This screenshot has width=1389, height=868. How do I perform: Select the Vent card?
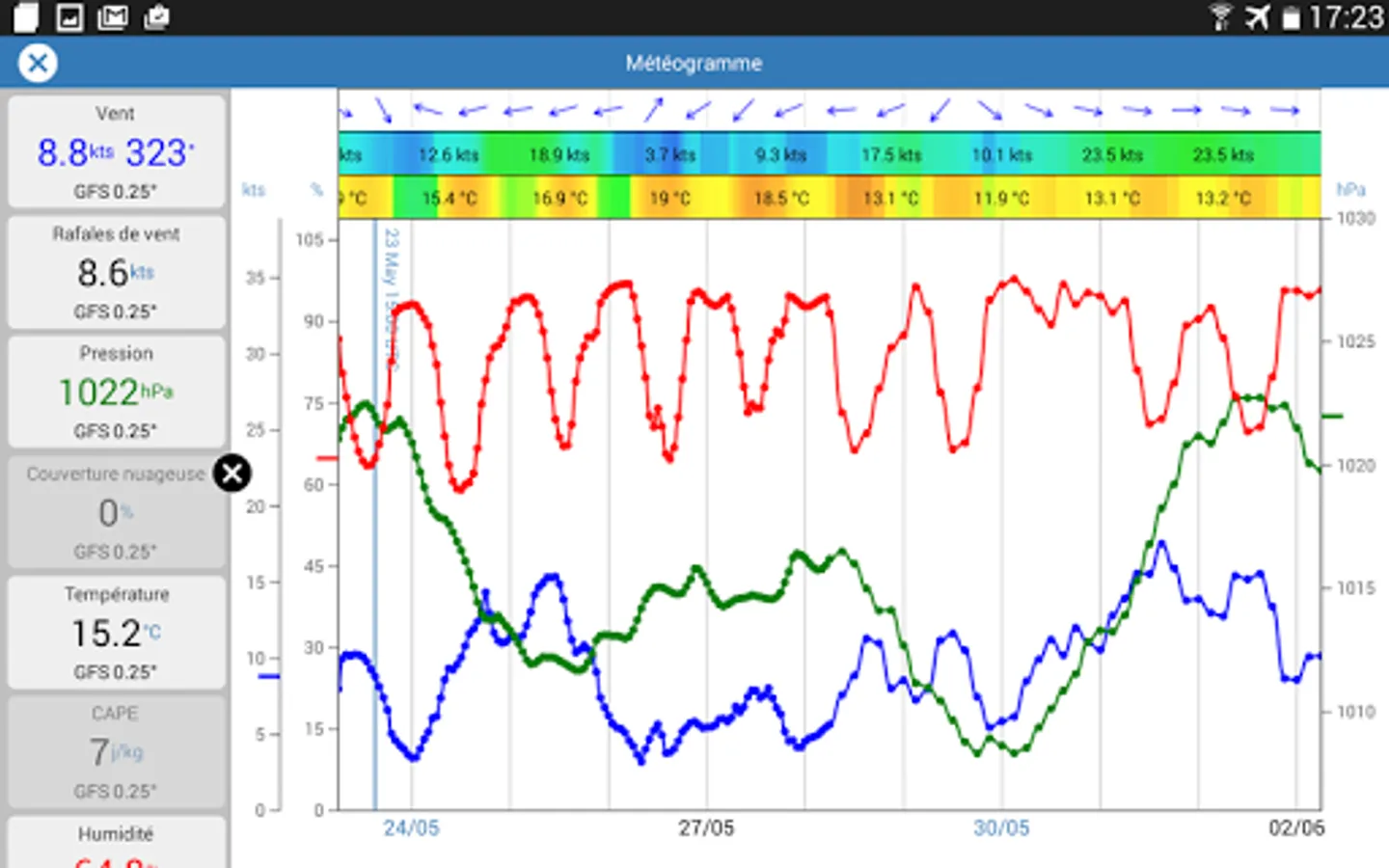pyautogui.click(x=117, y=151)
